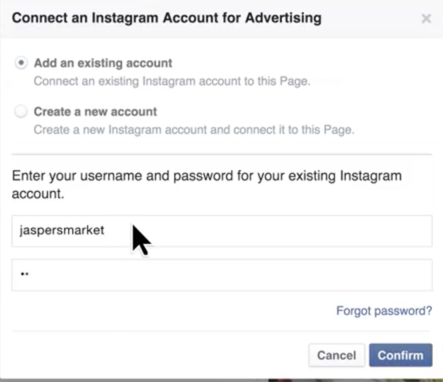Image resolution: width=443 pixels, height=382 pixels.
Task: Click the 'Add an existing account' label text
Action: coord(103,63)
